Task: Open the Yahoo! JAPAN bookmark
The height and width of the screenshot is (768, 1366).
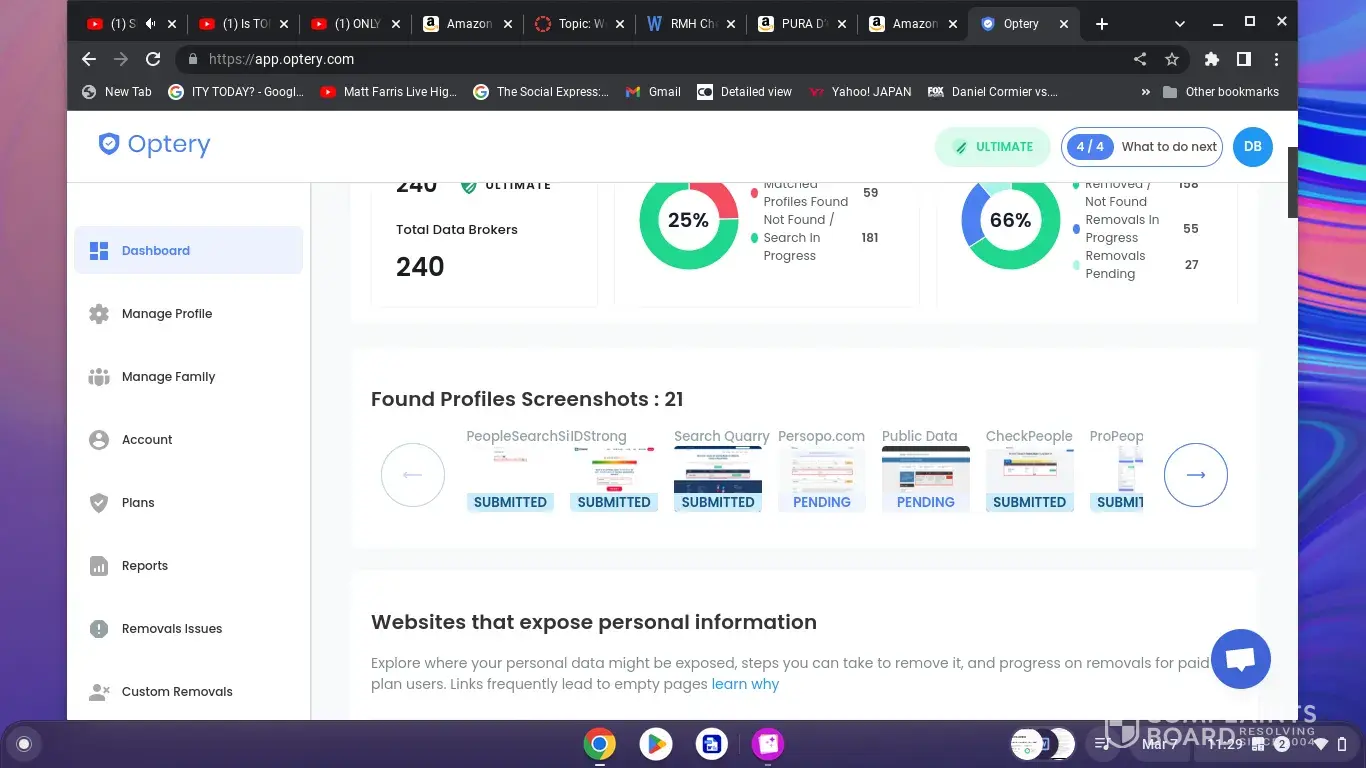Action: 861,92
